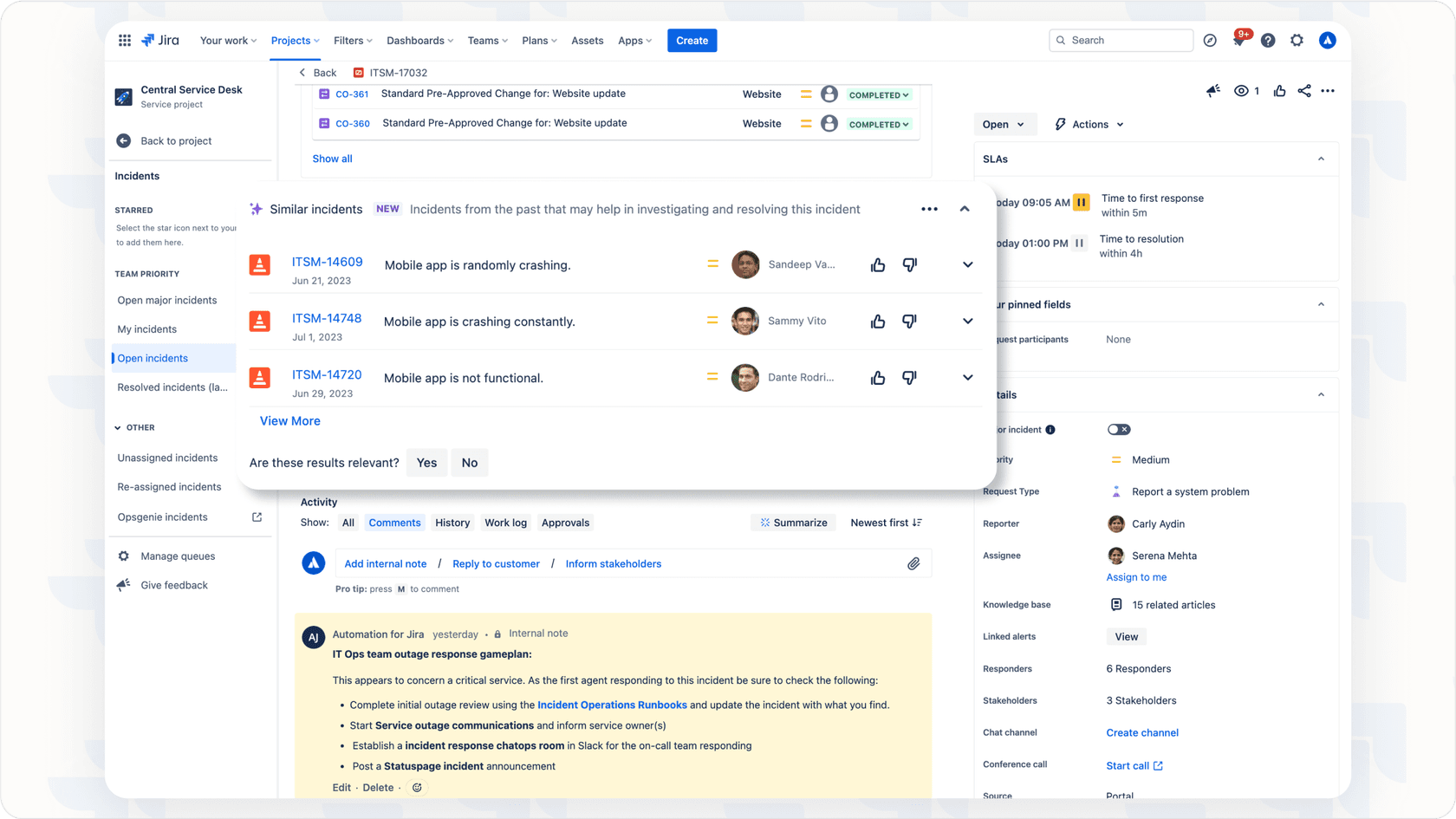This screenshot has width=1456, height=819.
Task: Click inside the Search field
Action: coord(1121,40)
